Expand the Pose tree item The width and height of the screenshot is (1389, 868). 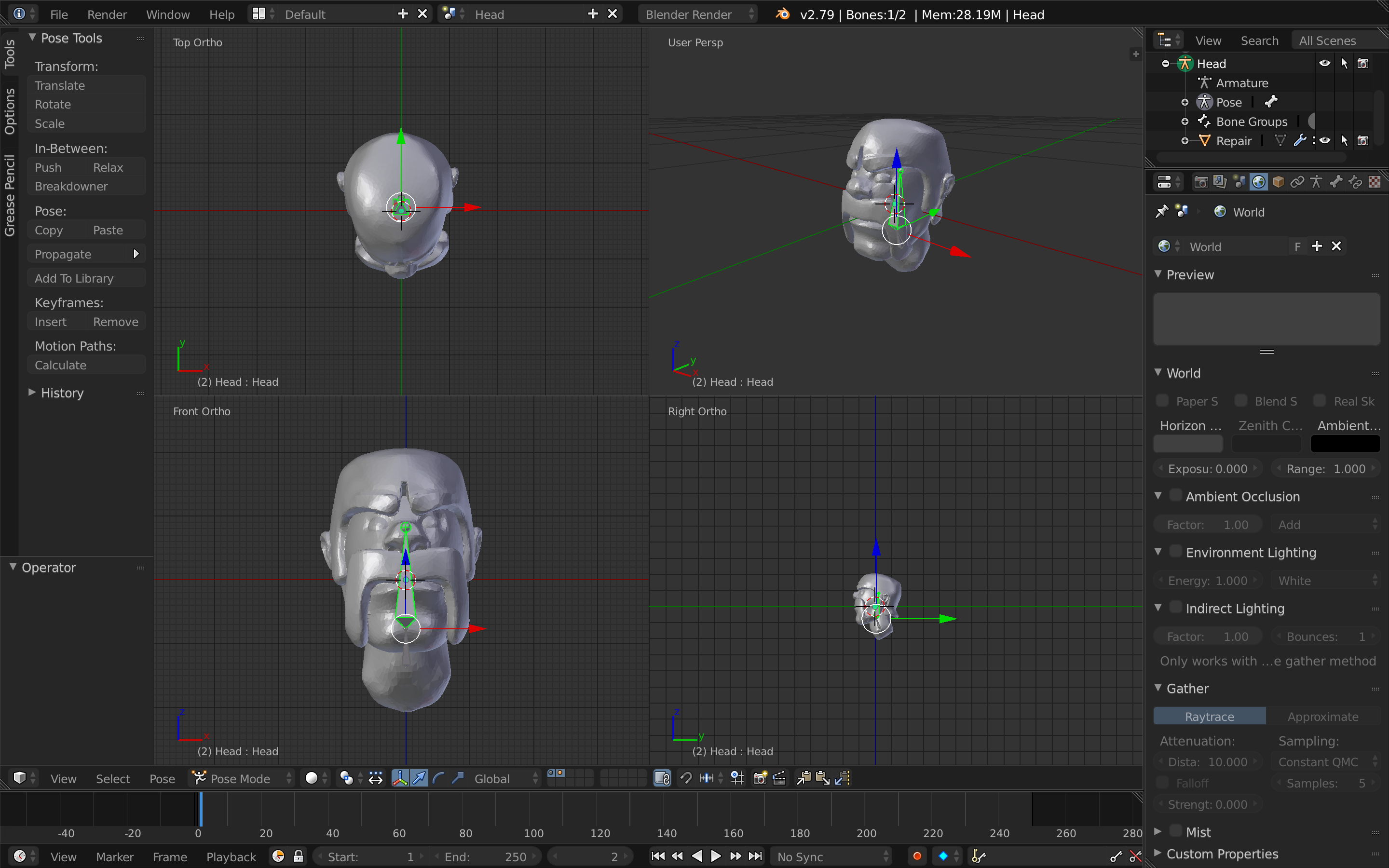[1185, 102]
